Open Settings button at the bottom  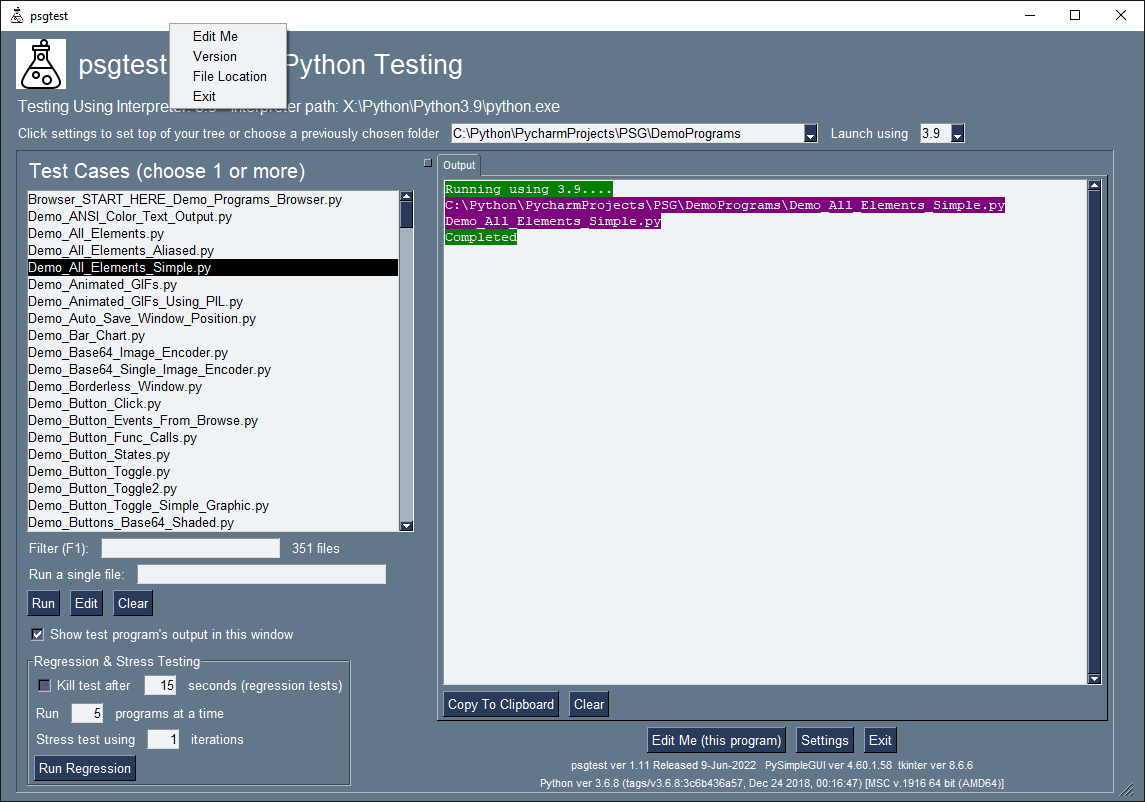[824, 741]
